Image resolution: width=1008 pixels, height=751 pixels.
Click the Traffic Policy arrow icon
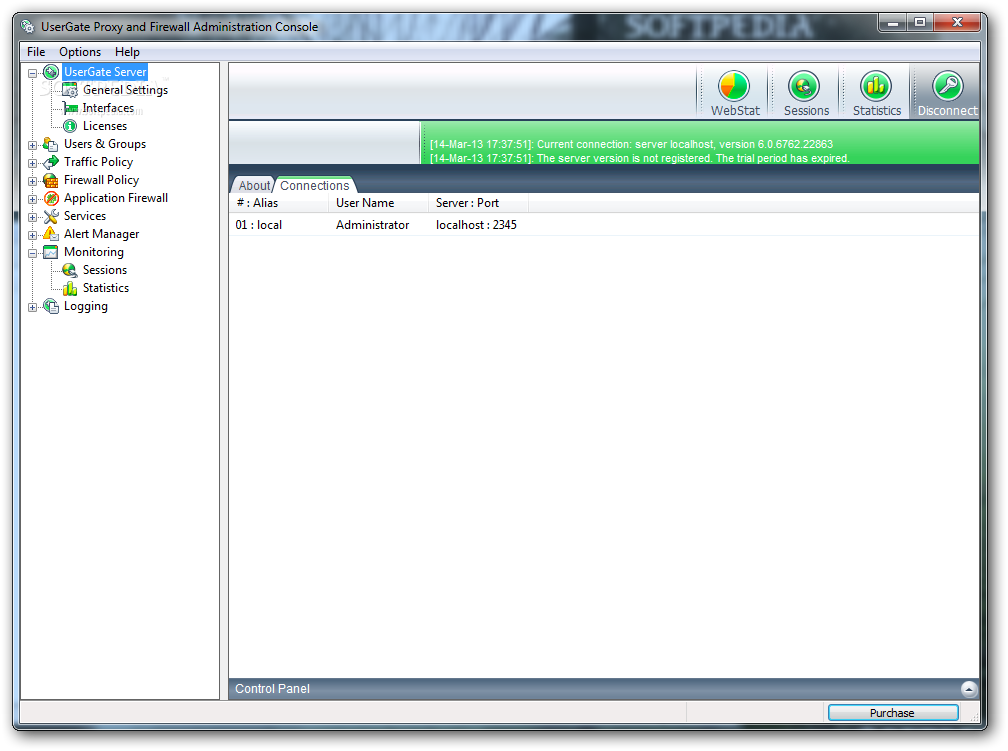pyautogui.click(x=51, y=162)
